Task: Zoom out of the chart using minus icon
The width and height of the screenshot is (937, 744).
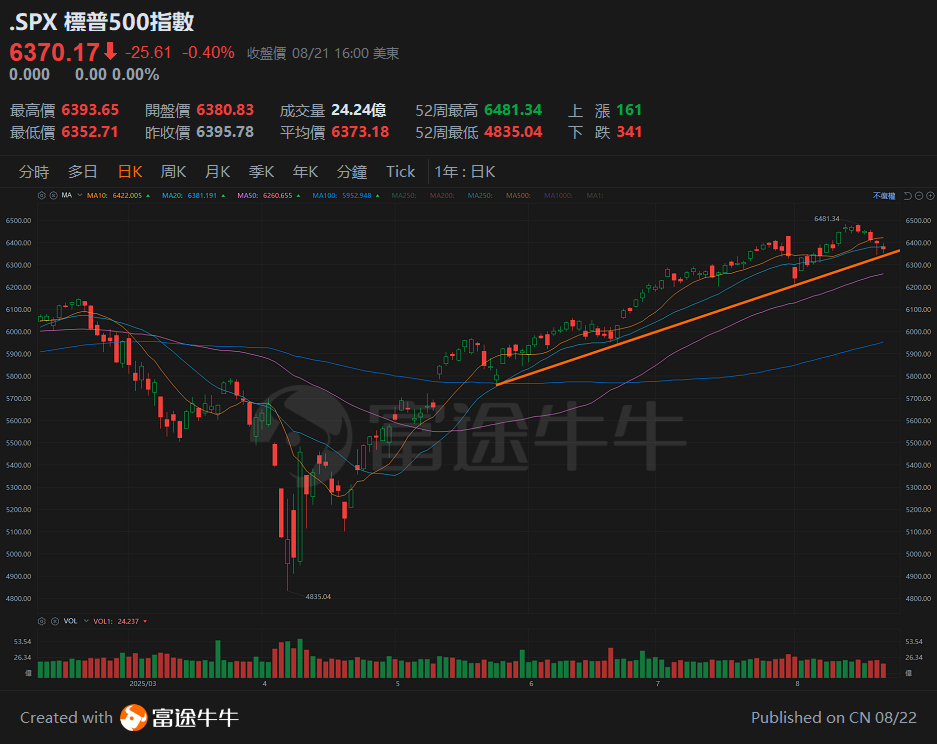Action: [x=919, y=196]
